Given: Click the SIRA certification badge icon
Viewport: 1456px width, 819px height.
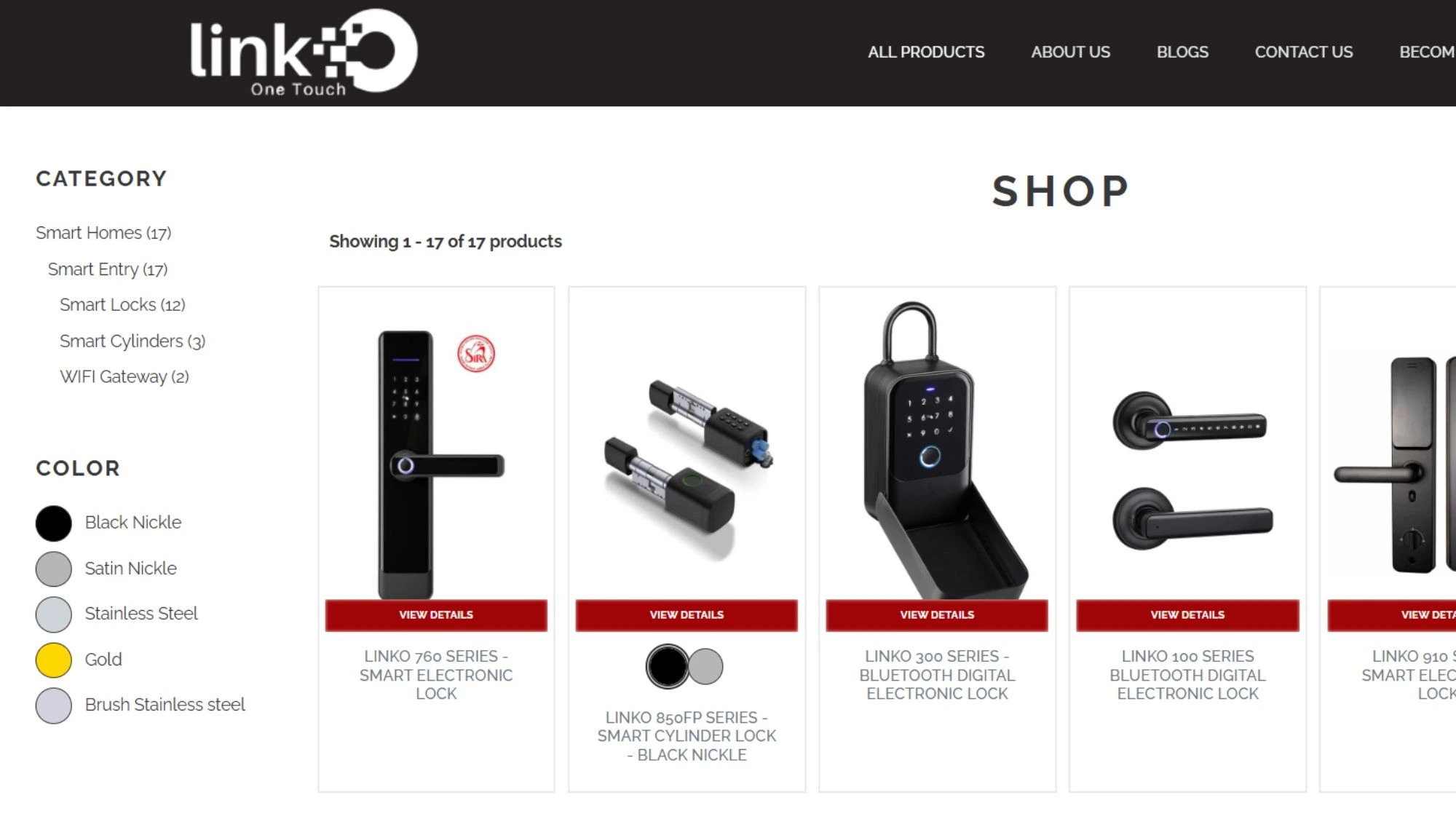Looking at the screenshot, I should click(x=476, y=354).
